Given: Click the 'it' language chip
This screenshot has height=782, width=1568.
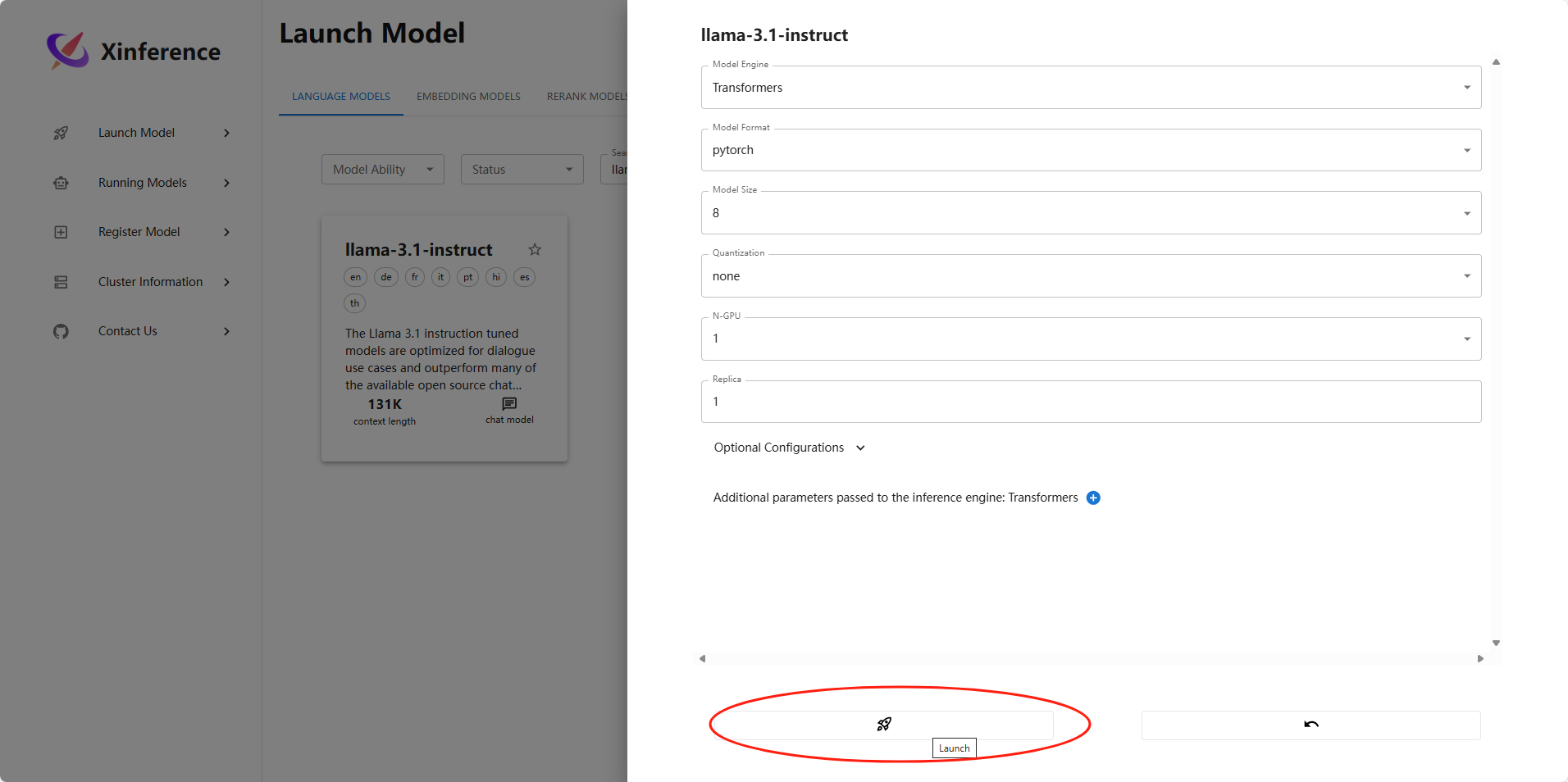Looking at the screenshot, I should [441, 277].
